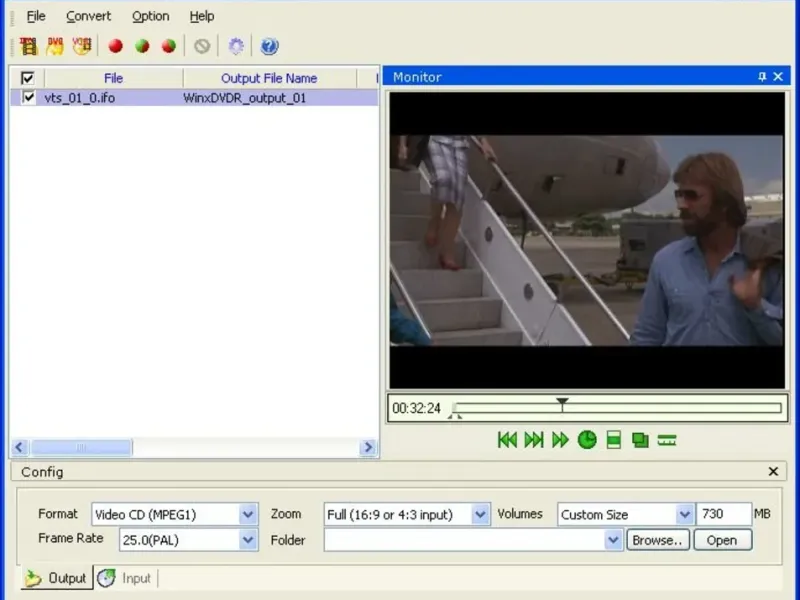
Task: Click the Output File Name column header
Action: click(269, 78)
